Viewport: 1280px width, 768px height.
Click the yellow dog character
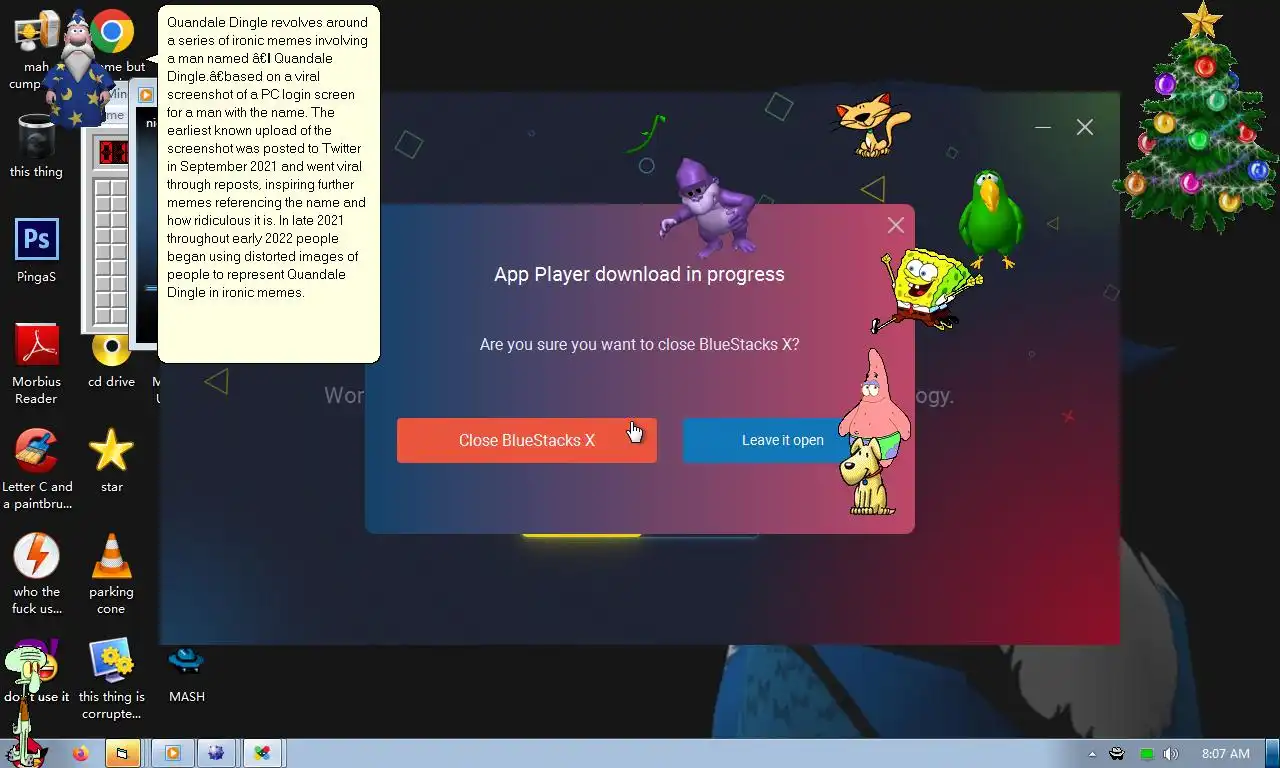867,478
